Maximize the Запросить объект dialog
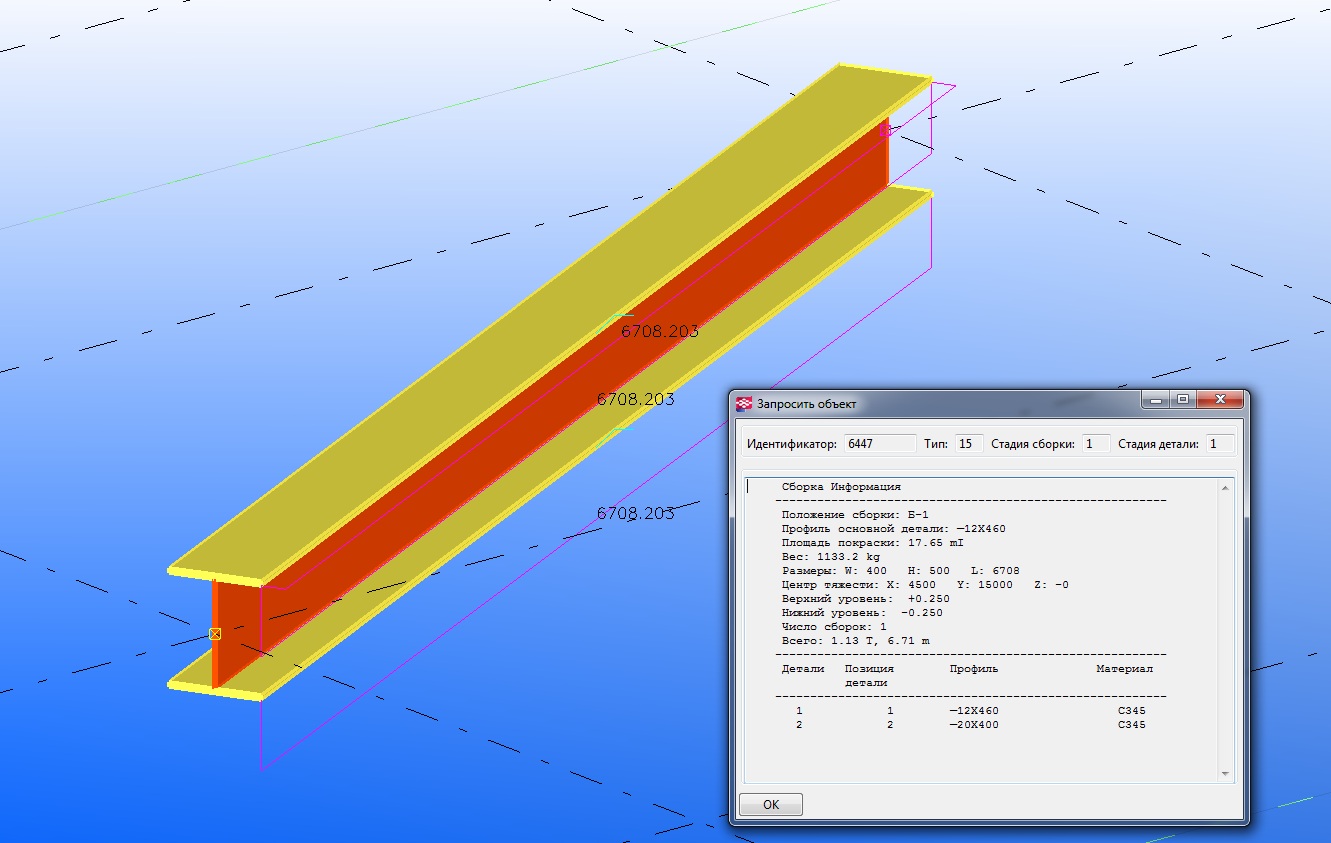The height and width of the screenshot is (843, 1331). (1183, 400)
